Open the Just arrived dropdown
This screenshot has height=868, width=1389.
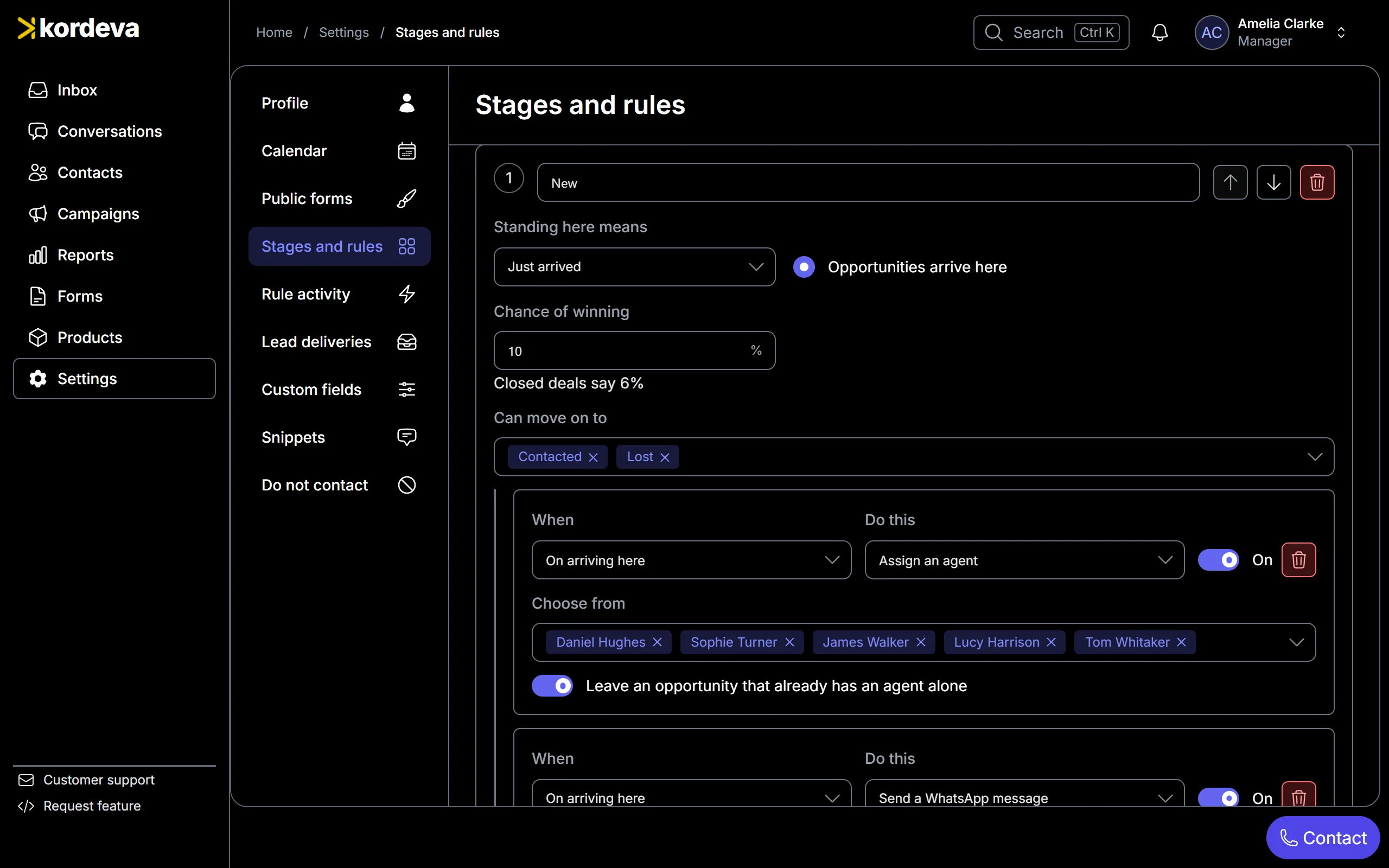634,267
